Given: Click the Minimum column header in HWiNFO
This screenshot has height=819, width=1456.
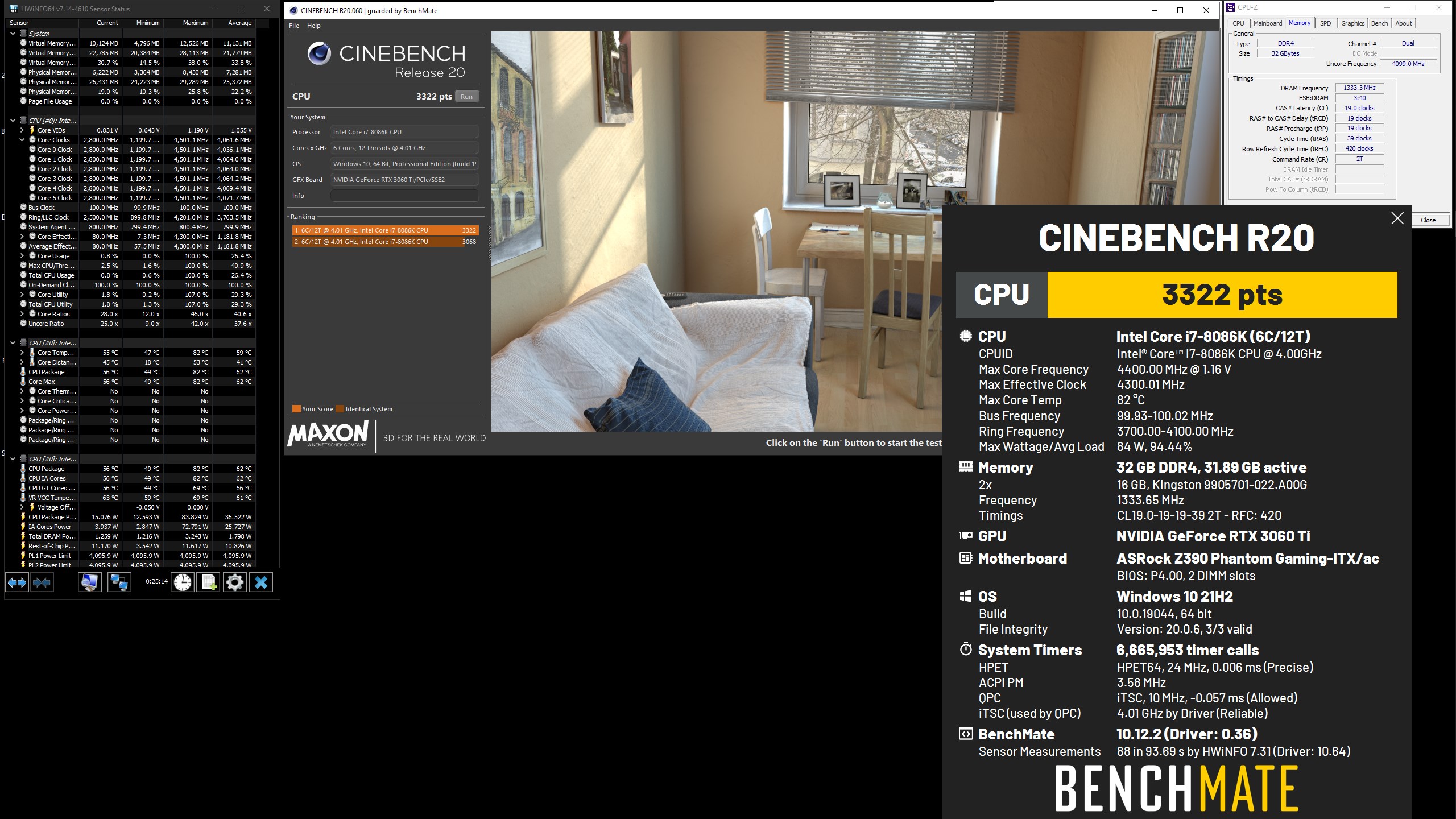Looking at the screenshot, I should tap(143, 23).
